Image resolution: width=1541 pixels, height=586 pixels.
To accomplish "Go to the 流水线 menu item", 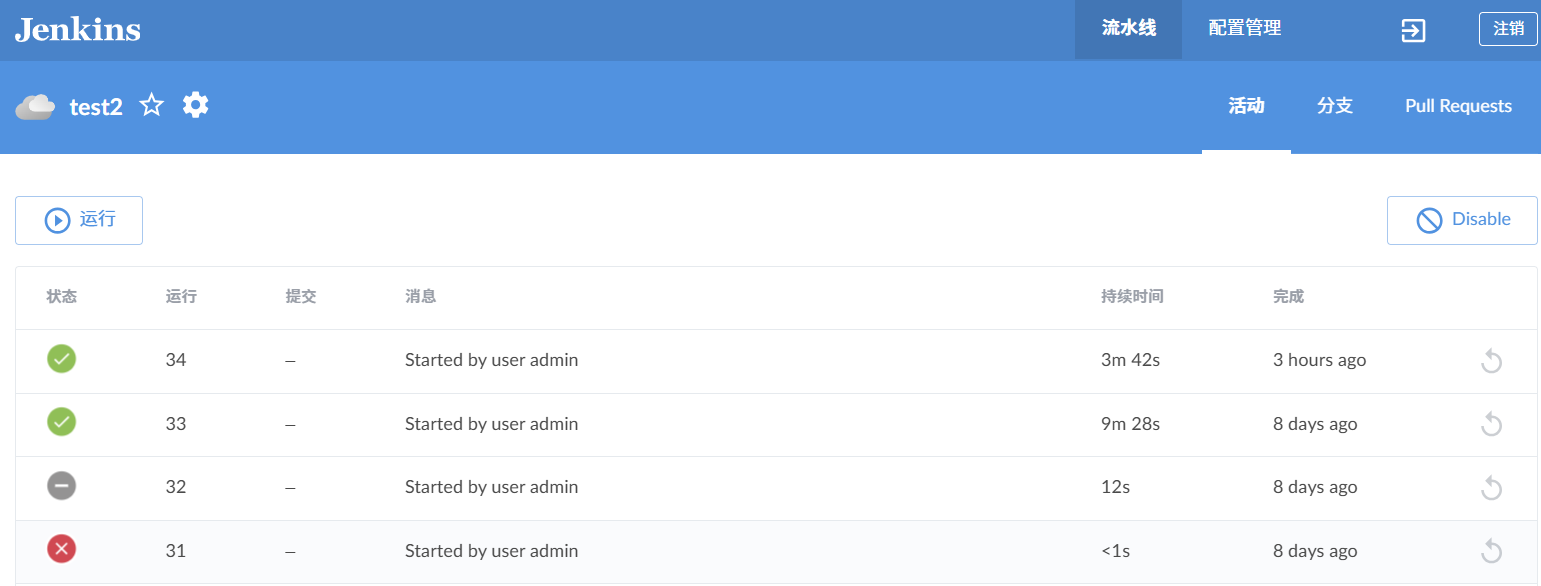I will point(1128,29).
